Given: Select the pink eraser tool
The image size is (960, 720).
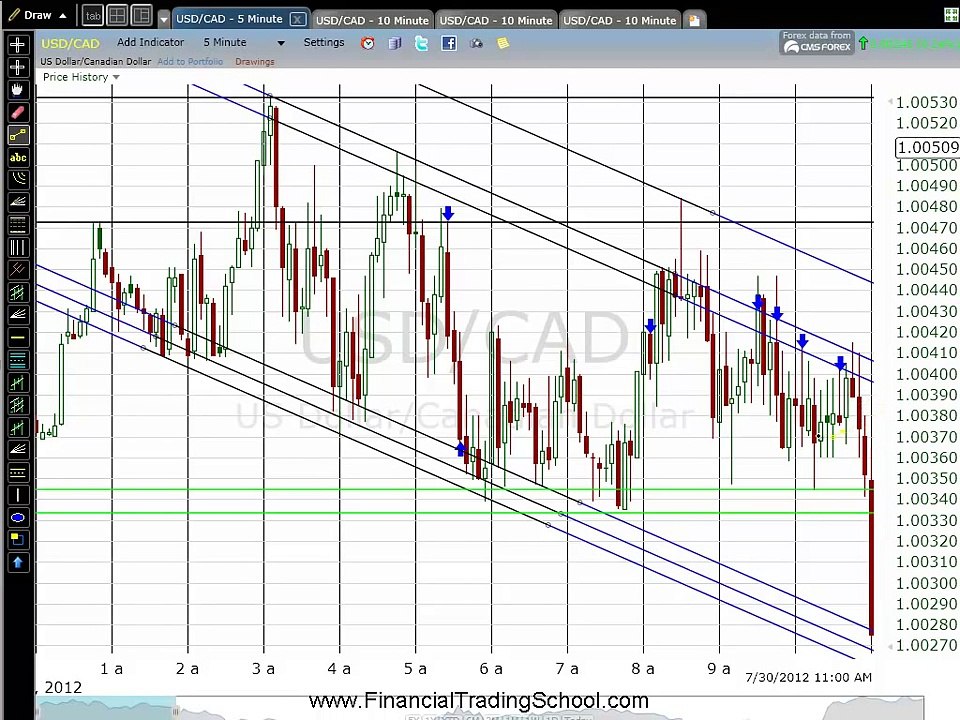Looking at the screenshot, I should (18, 113).
